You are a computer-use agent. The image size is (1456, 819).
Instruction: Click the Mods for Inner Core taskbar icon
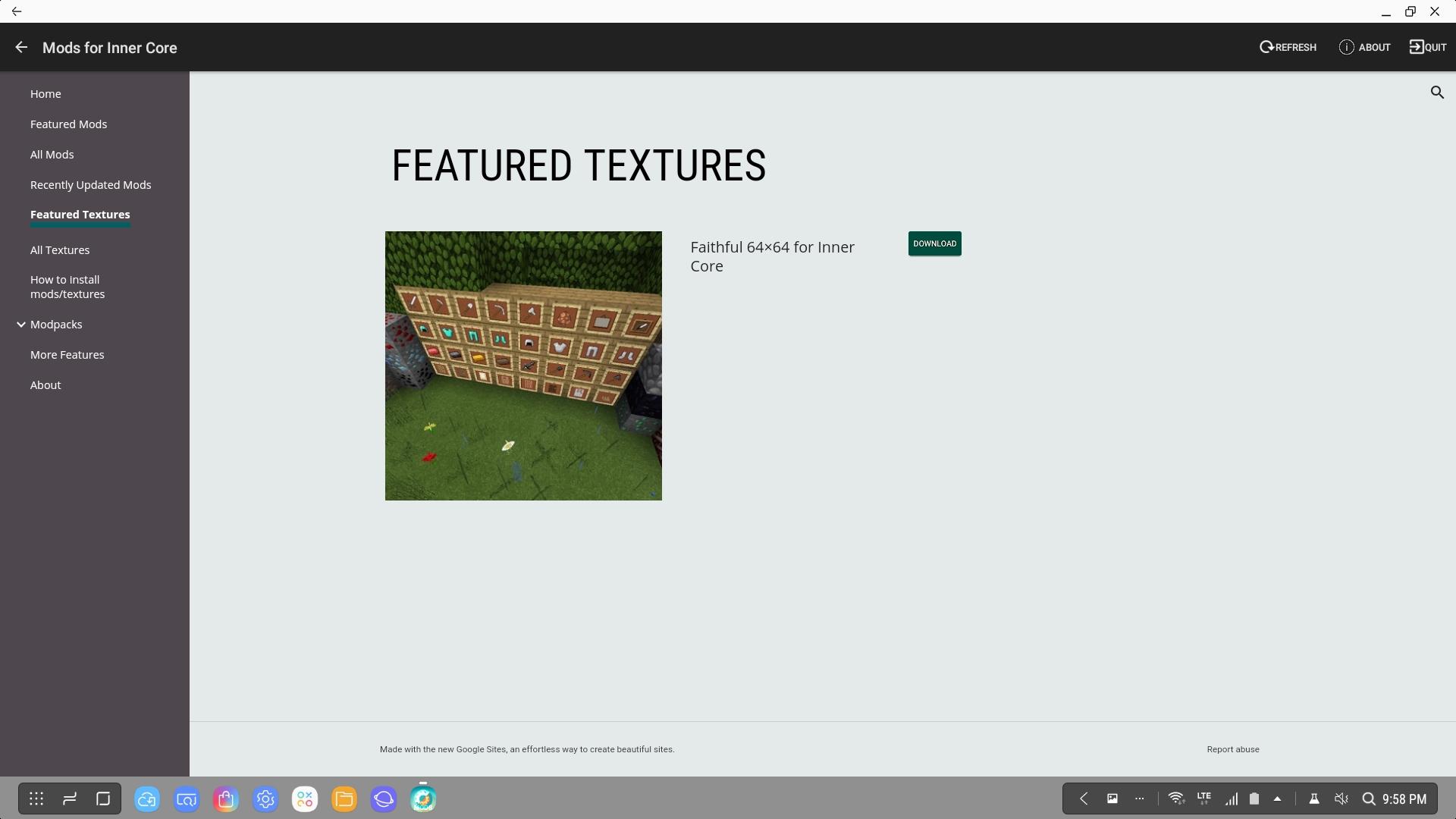click(x=423, y=799)
